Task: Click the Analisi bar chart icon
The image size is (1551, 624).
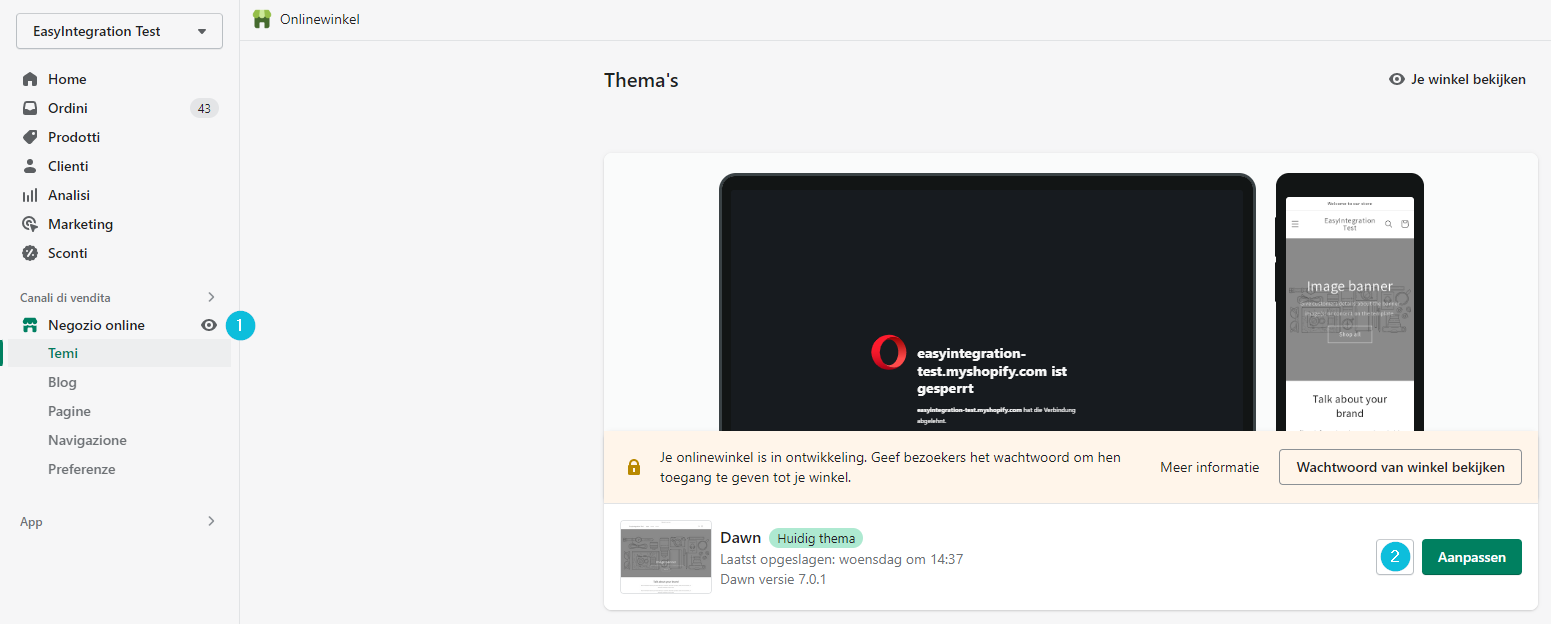Action: pos(30,195)
